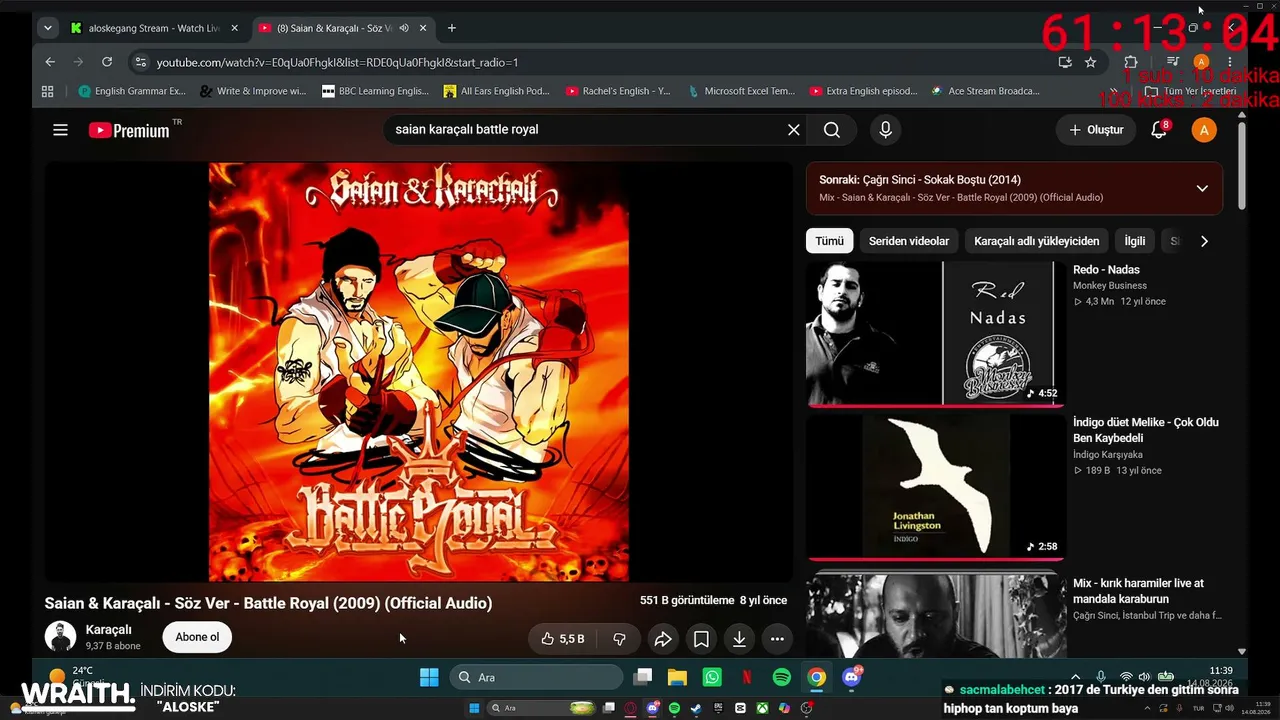Open Chrome apps grid shortcut
The image size is (1280, 720).
pos(47,91)
